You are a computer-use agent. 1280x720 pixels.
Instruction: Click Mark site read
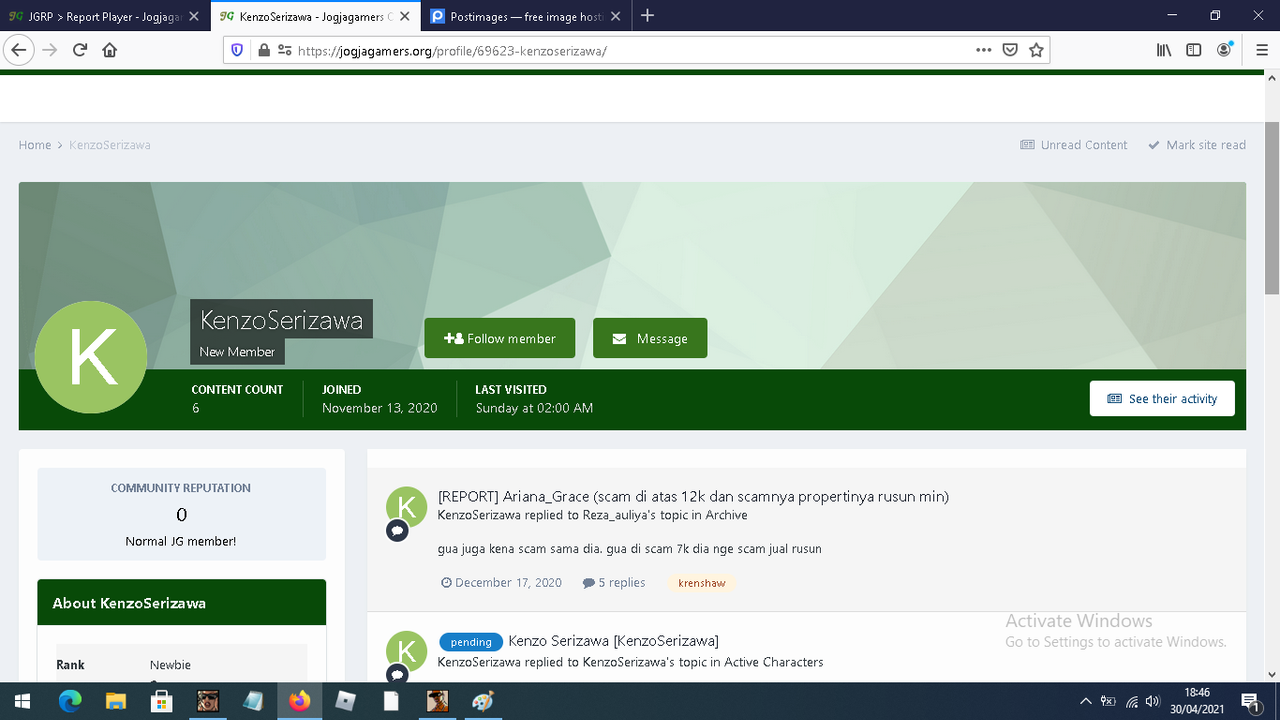1196,145
